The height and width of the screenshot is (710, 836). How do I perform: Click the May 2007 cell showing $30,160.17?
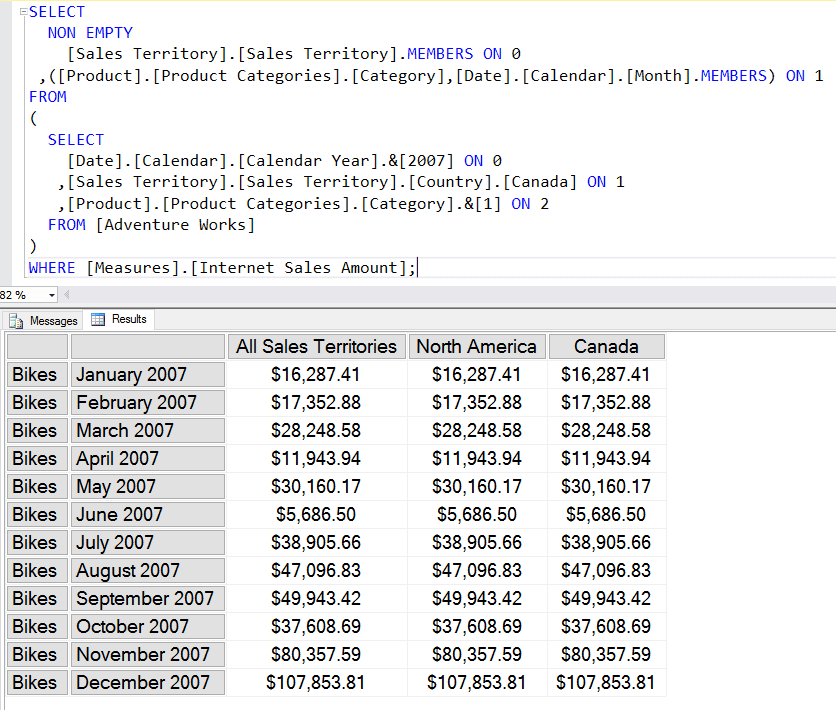coord(316,486)
